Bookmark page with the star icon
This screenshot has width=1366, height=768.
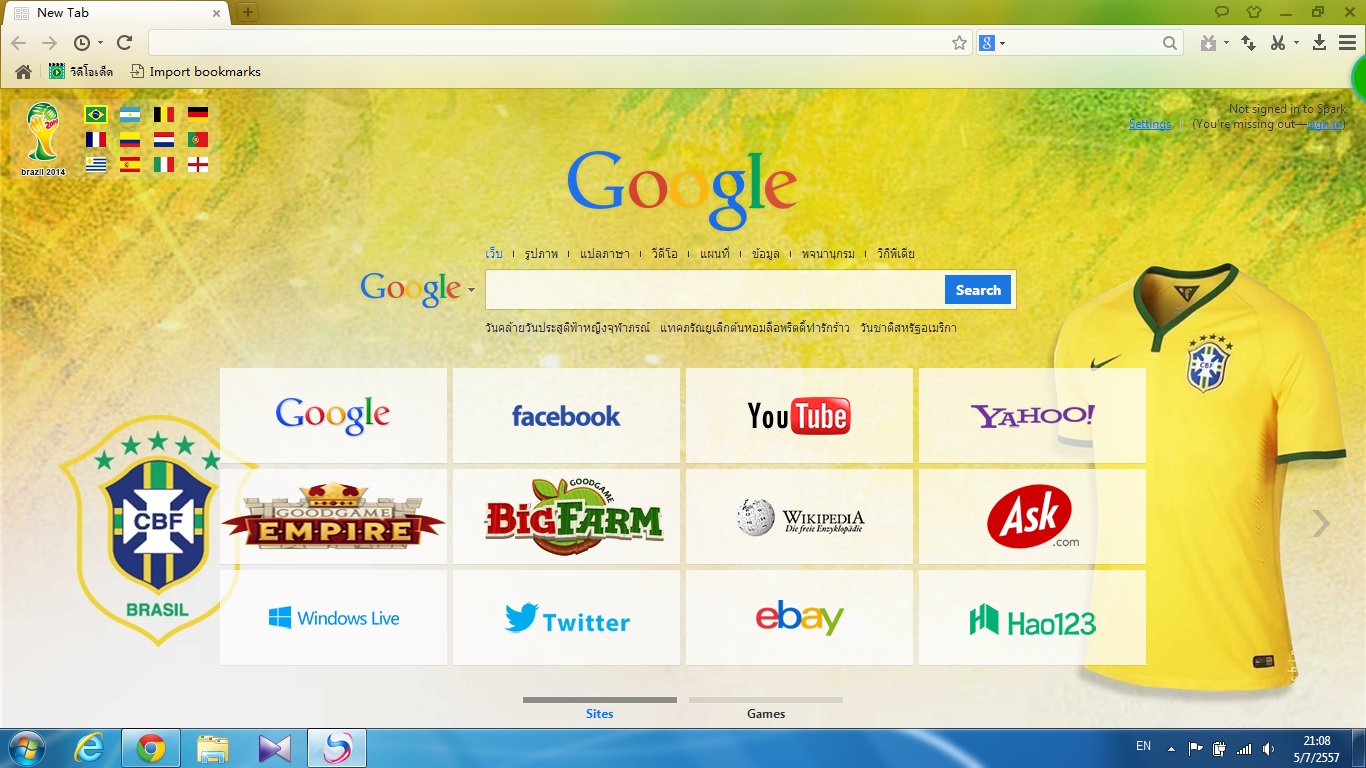[959, 43]
